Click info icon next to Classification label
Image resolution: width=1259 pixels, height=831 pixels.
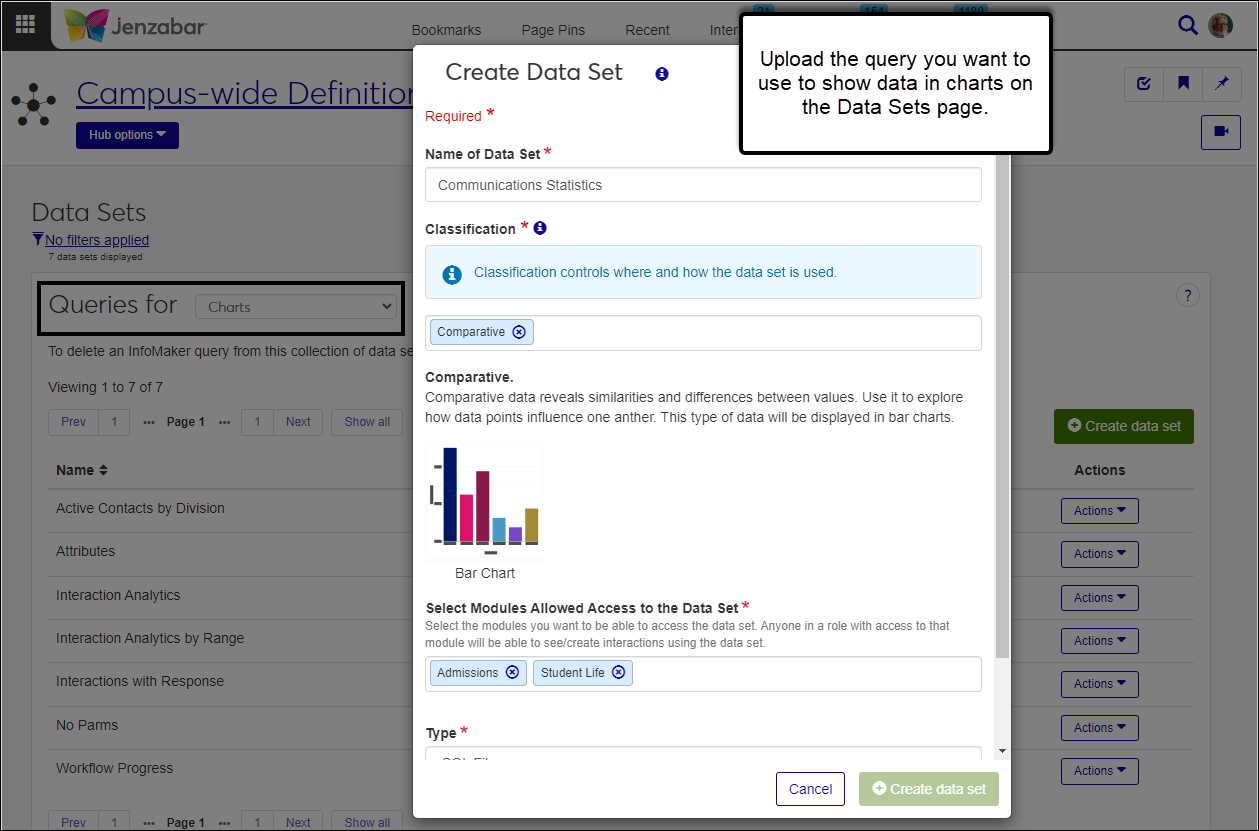540,228
